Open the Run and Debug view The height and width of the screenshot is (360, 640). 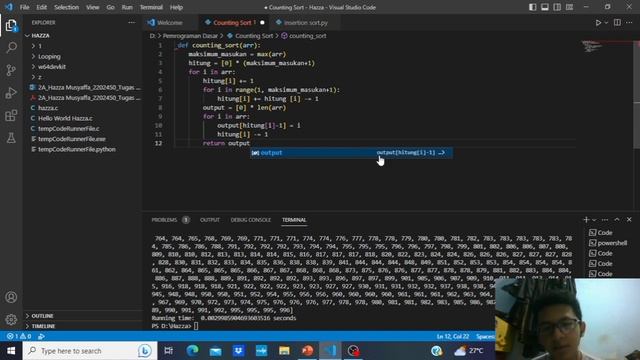(x=11, y=93)
